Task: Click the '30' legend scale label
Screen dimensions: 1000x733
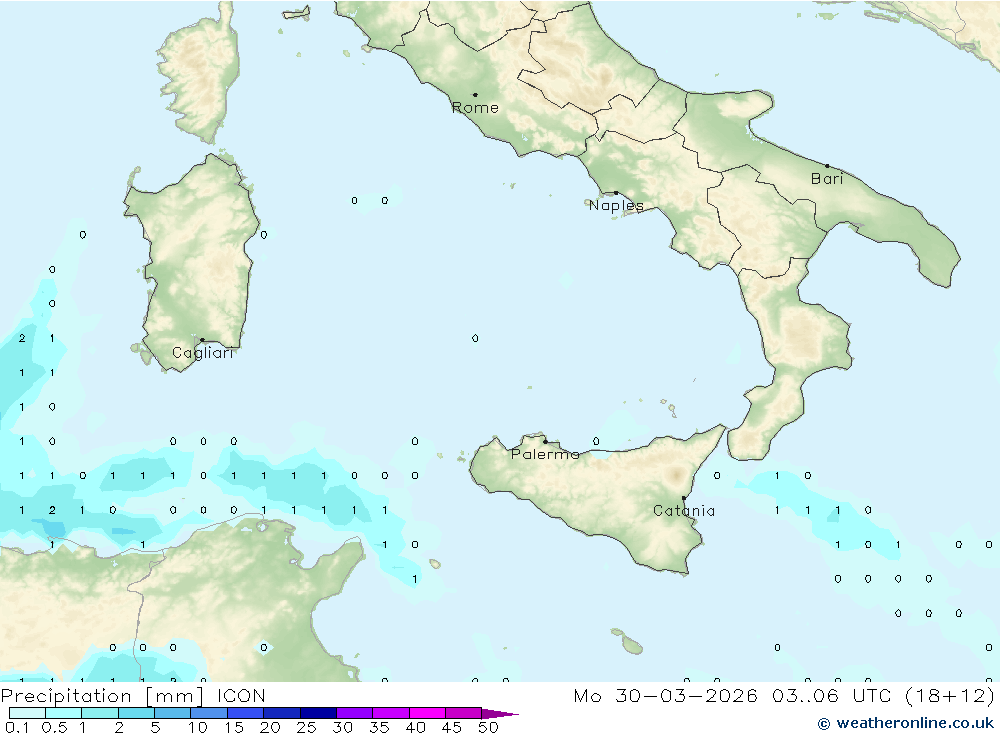Action: [x=342, y=727]
